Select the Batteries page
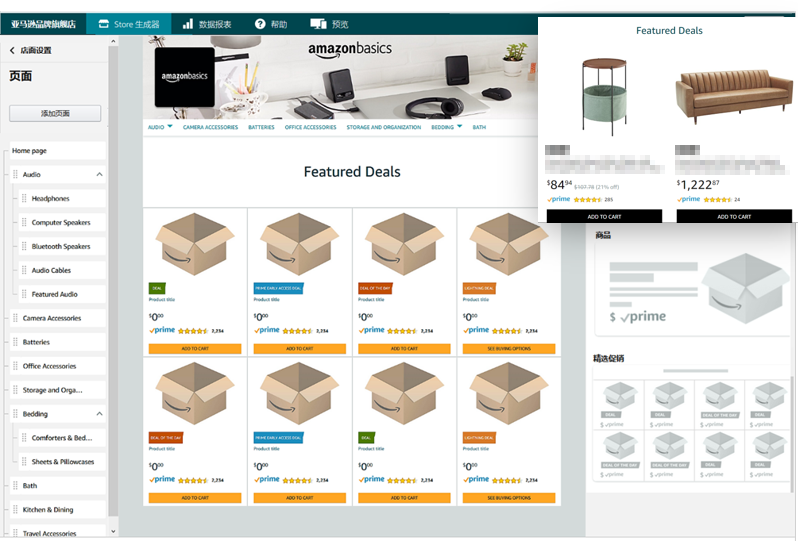 [x=58, y=342]
